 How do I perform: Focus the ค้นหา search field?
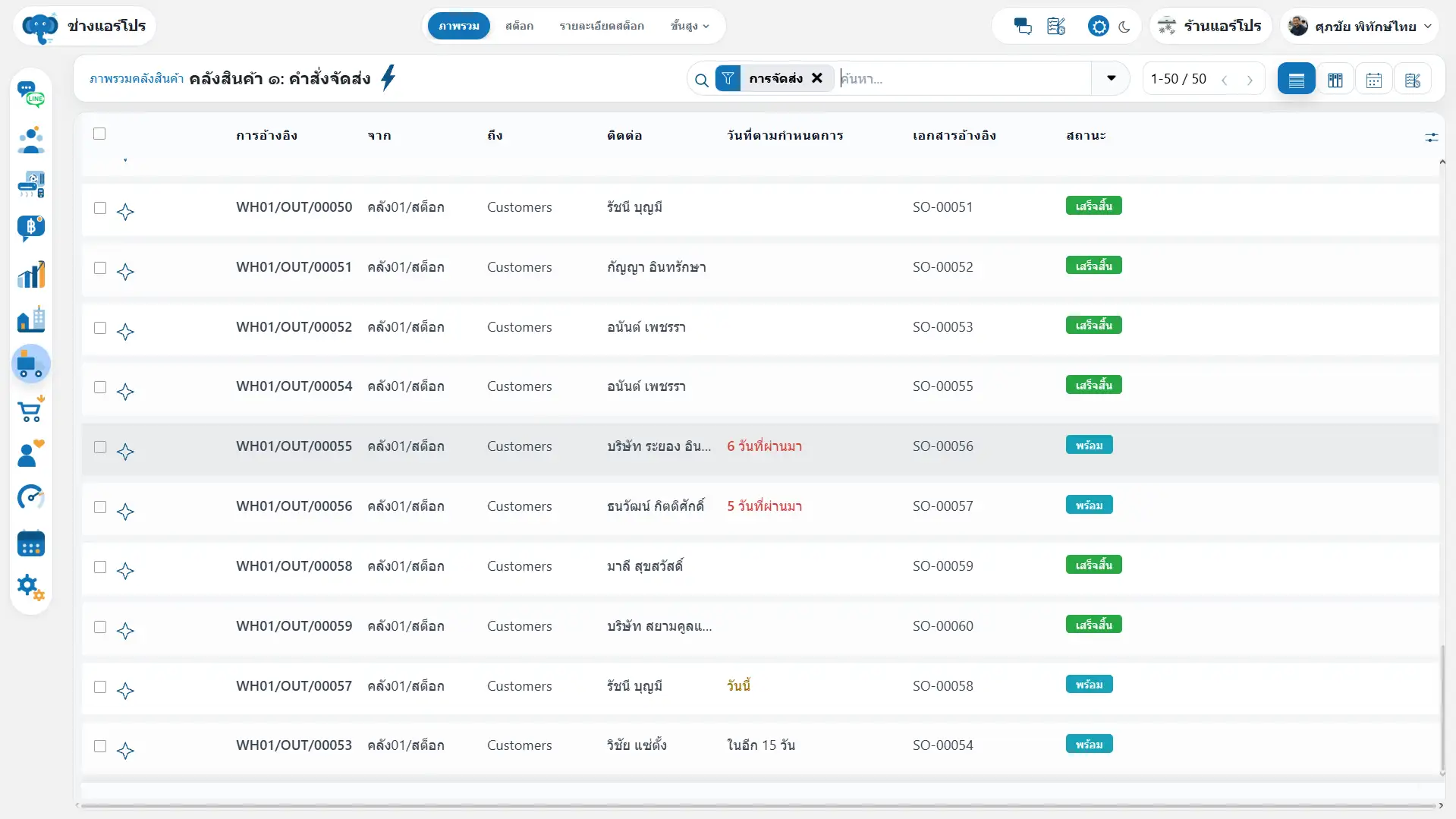click(x=964, y=79)
